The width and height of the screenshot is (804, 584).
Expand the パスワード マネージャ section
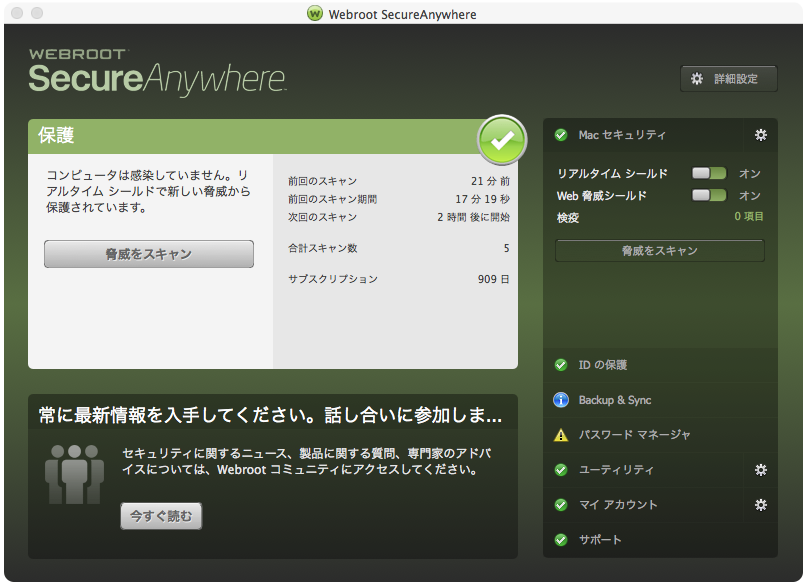pos(660,435)
